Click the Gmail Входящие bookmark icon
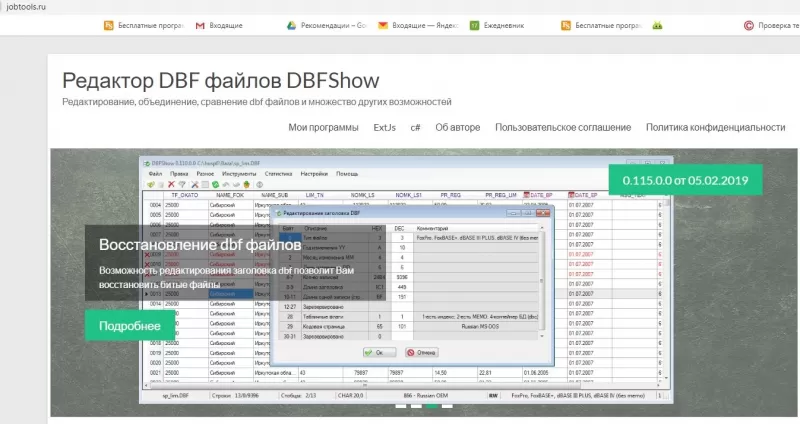The height and width of the screenshot is (424, 800). click(200, 26)
